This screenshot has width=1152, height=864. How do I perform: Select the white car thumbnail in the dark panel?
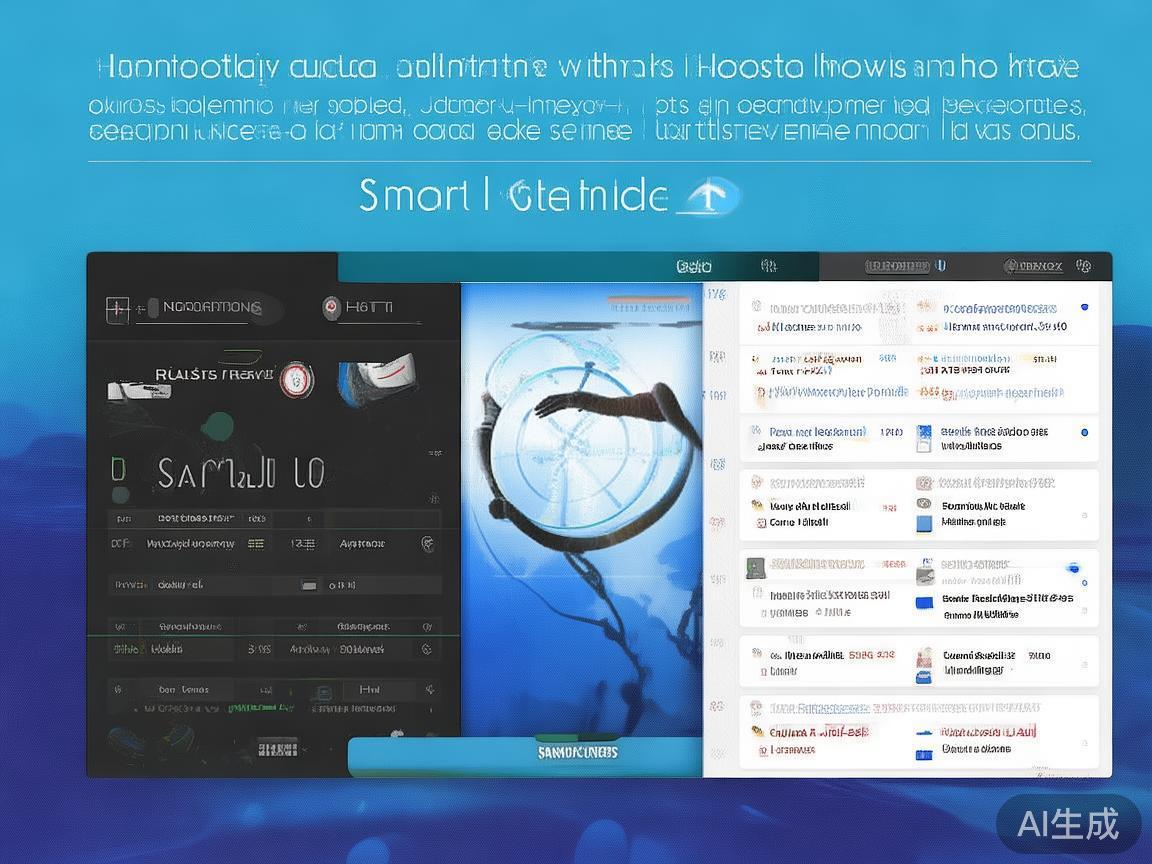pos(130,390)
